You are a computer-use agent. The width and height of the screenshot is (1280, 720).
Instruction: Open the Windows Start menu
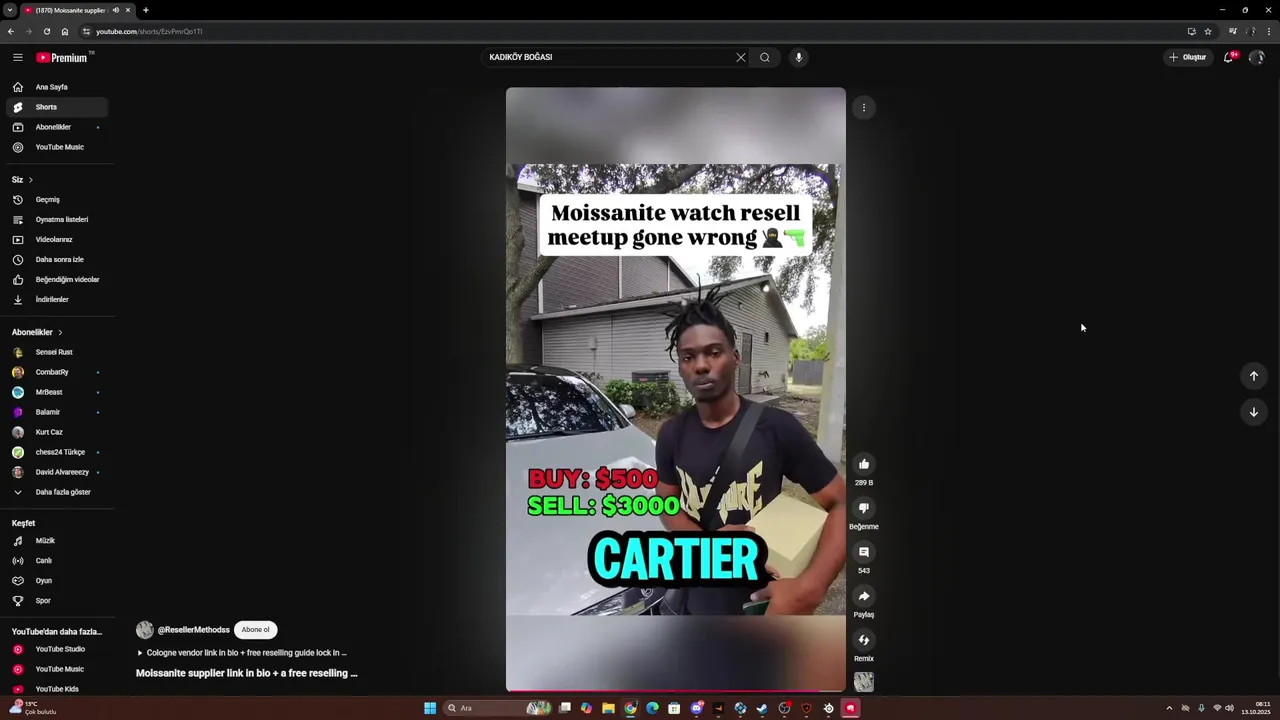click(430, 708)
